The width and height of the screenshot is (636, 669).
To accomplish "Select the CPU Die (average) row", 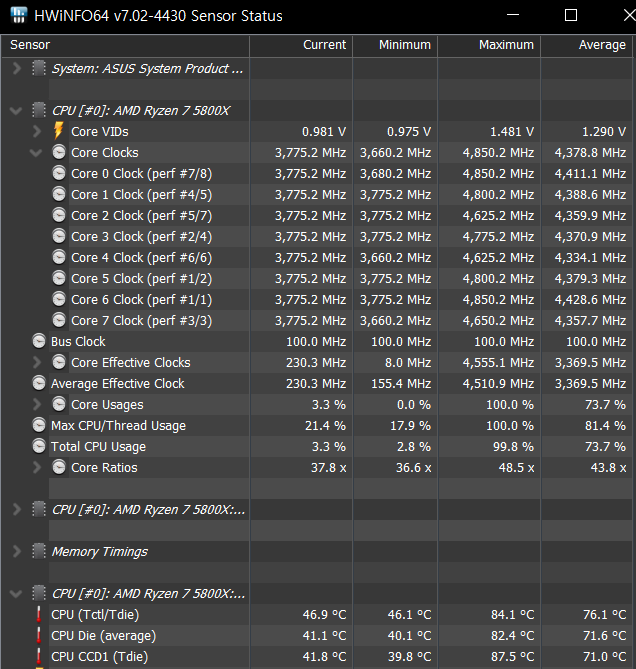I will tap(317, 636).
